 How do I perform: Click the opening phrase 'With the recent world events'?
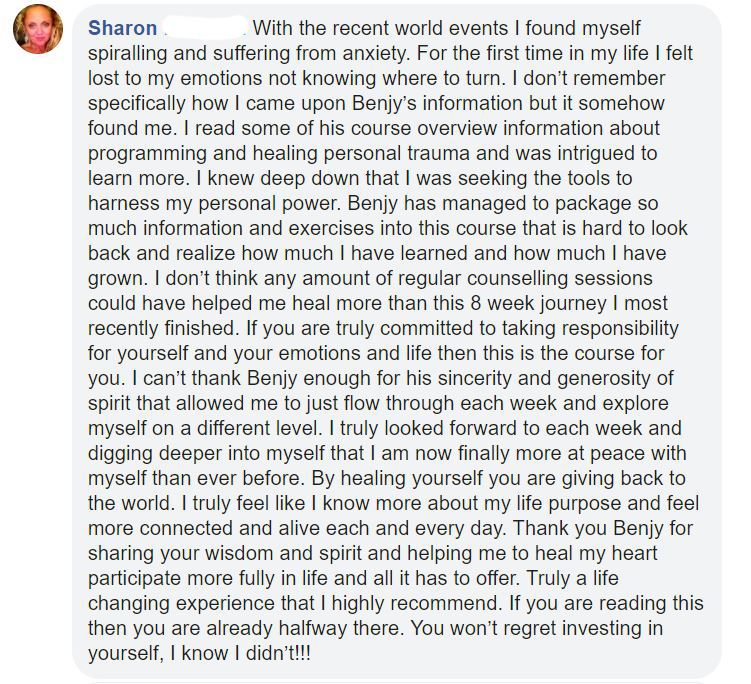coord(380,28)
